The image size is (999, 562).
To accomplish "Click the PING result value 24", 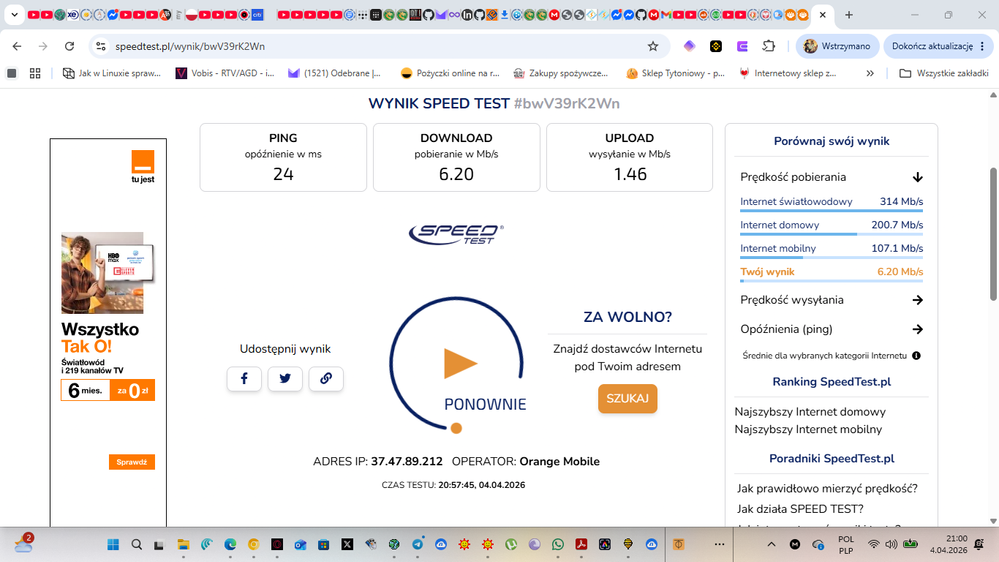I will point(283,174).
